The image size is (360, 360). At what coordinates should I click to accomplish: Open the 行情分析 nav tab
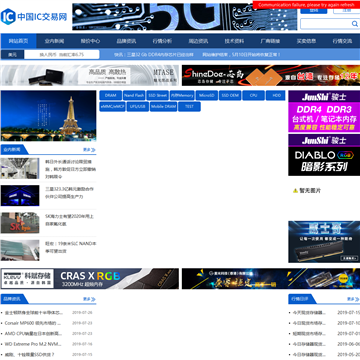162,41
